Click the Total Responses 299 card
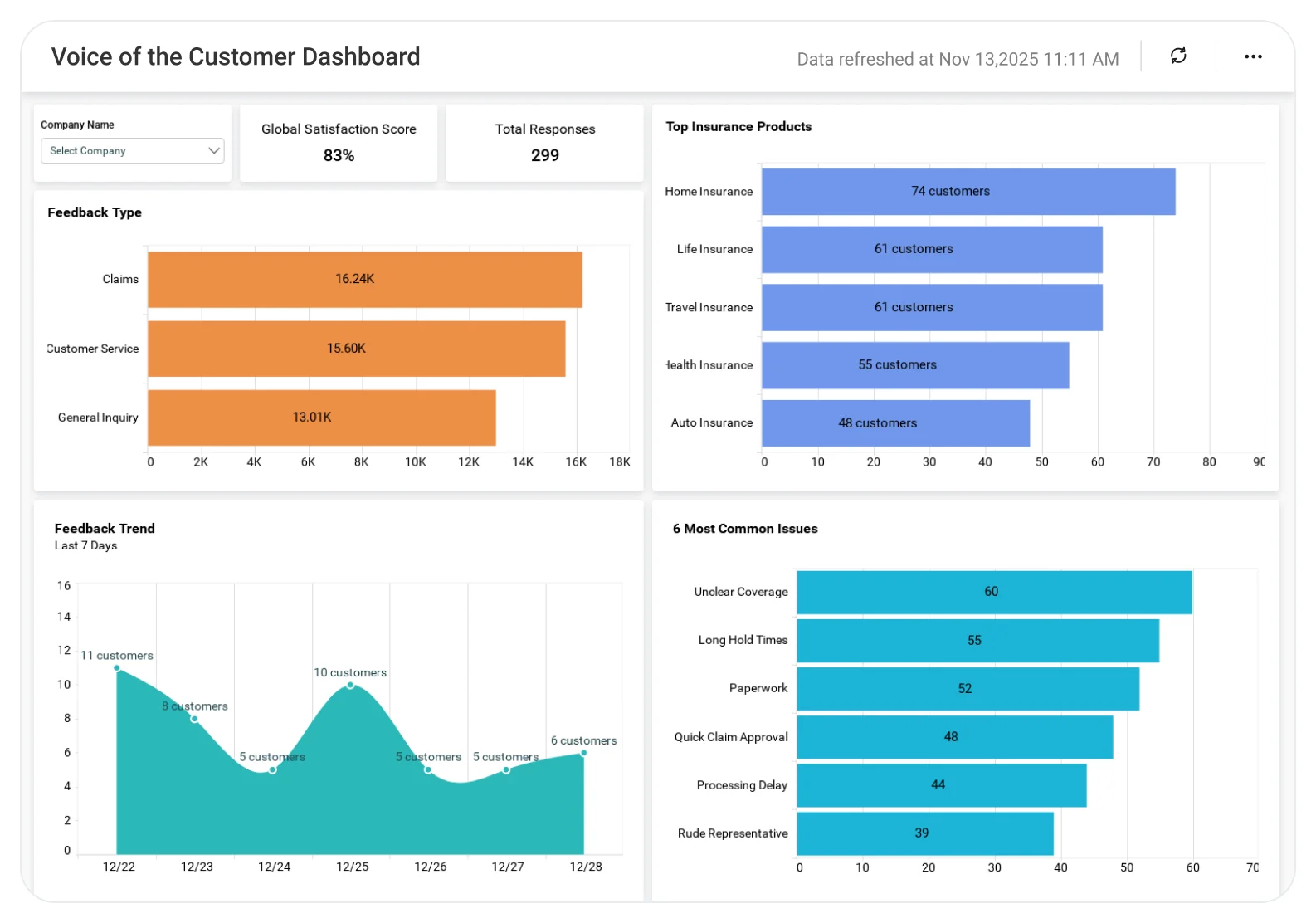 tap(544, 143)
